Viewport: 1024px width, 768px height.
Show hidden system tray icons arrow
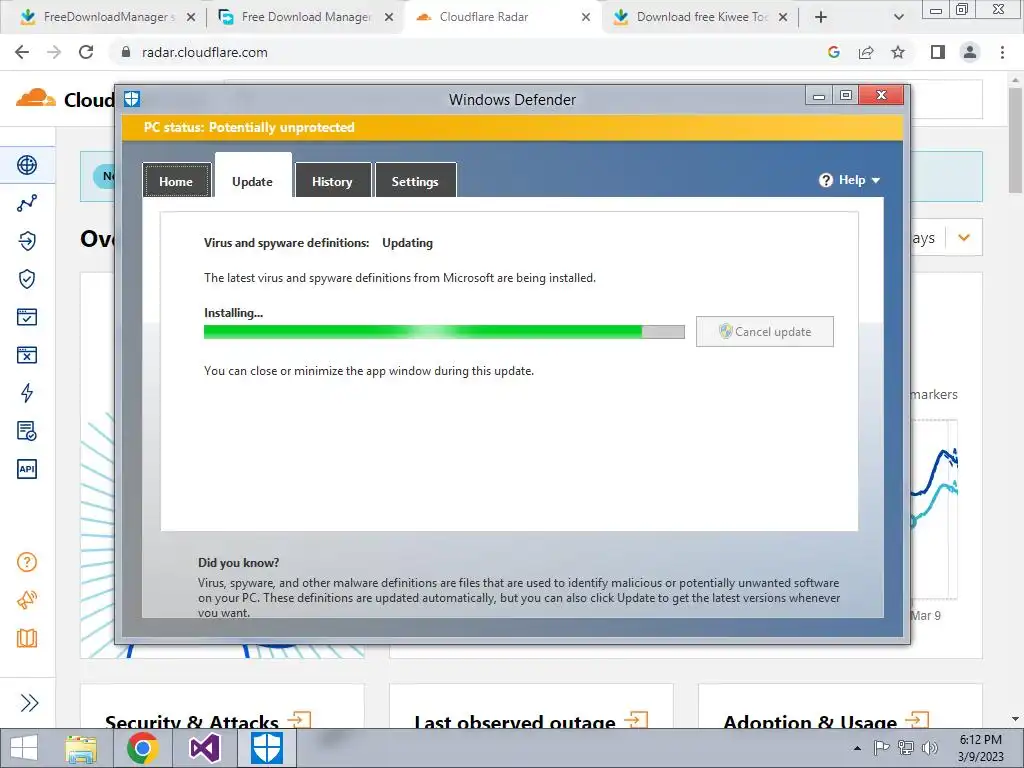pos(857,748)
